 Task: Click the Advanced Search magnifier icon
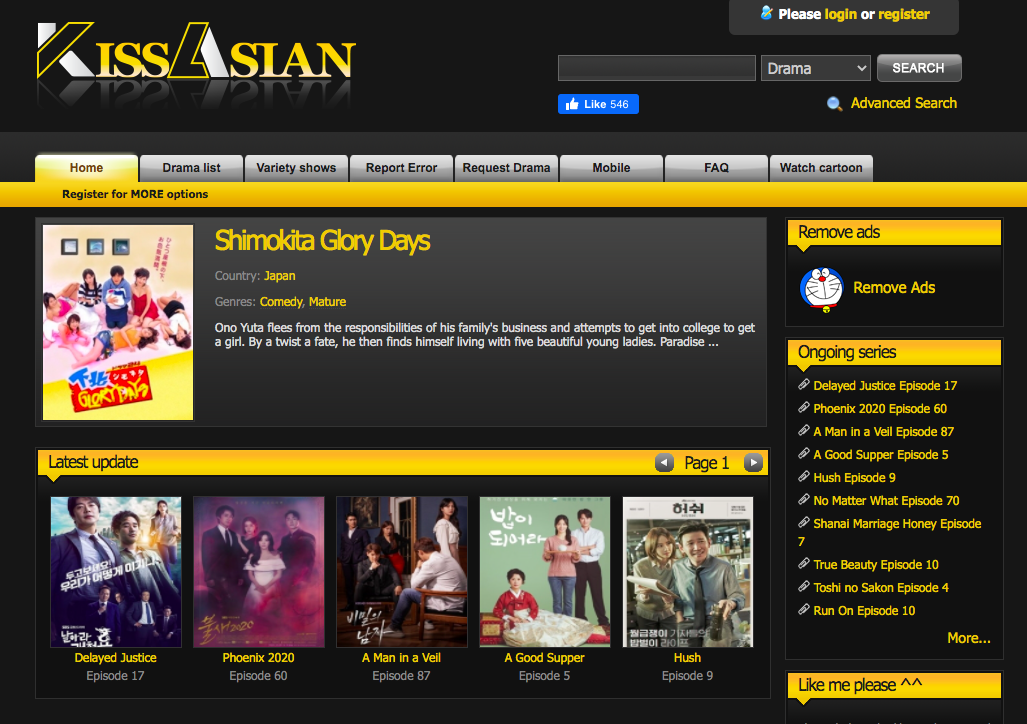pos(834,104)
